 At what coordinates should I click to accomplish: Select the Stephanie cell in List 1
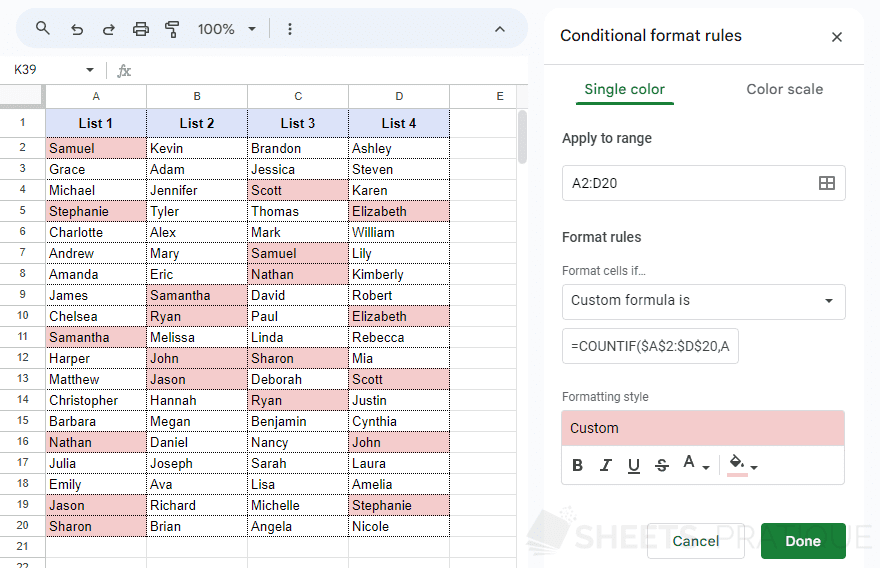(96, 212)
